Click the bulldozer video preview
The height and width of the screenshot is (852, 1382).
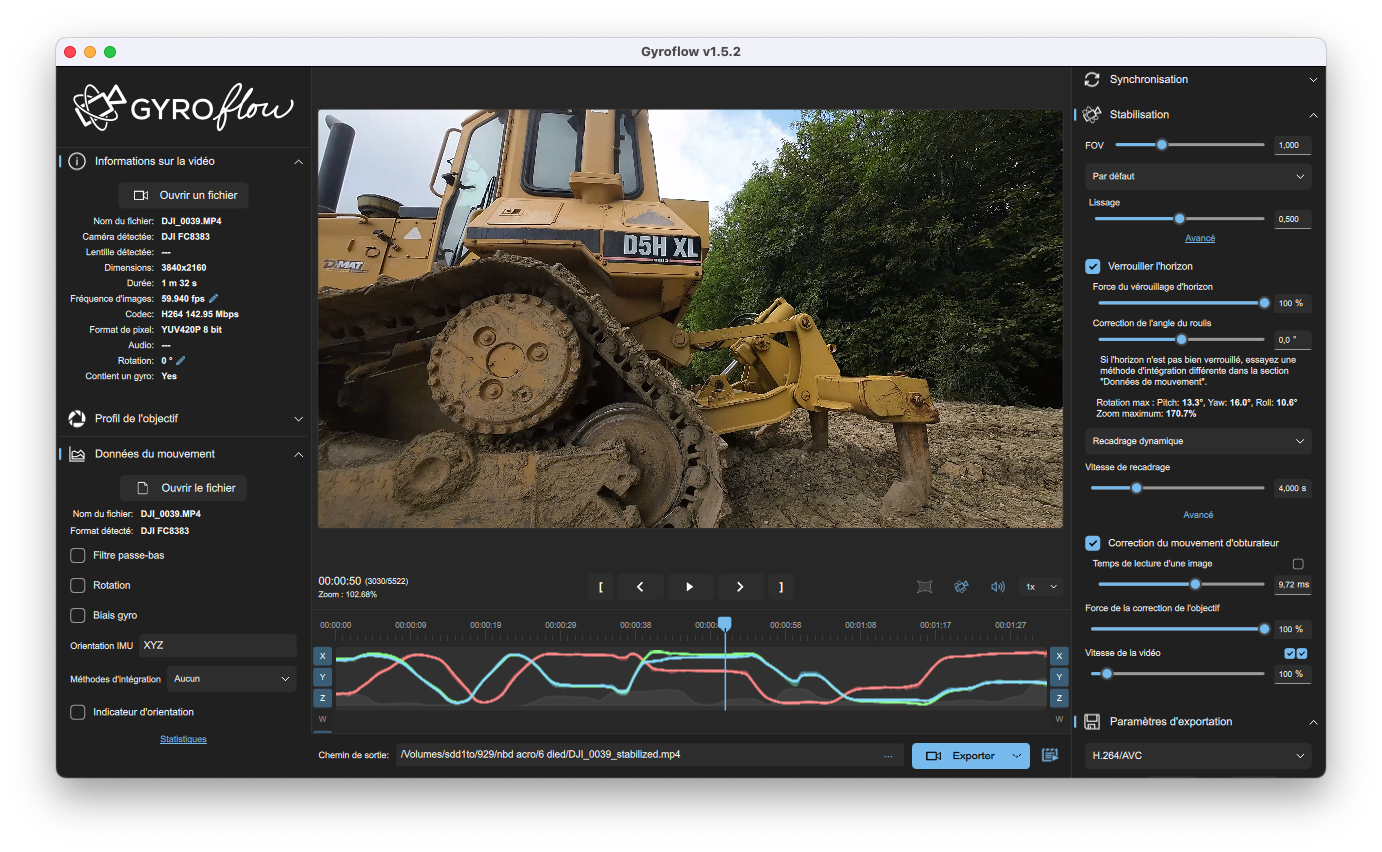point(690,319)
